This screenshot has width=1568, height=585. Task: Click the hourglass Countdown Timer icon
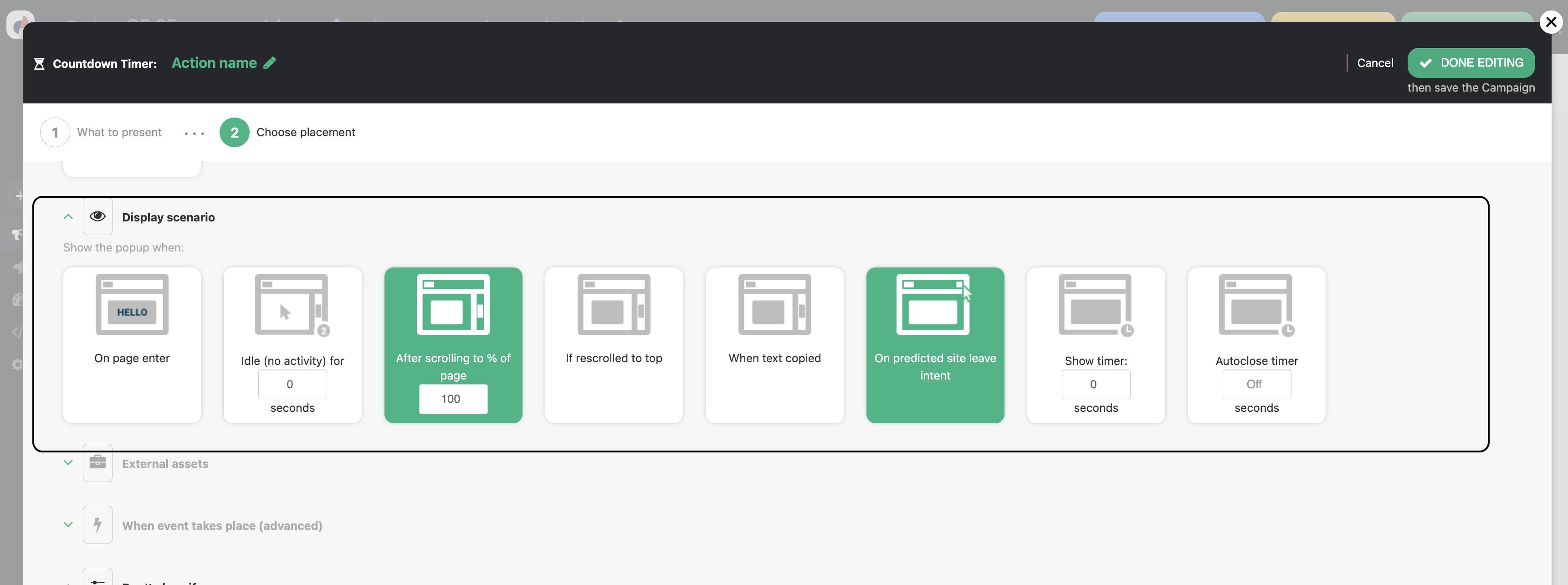click(x=39, y=63)
